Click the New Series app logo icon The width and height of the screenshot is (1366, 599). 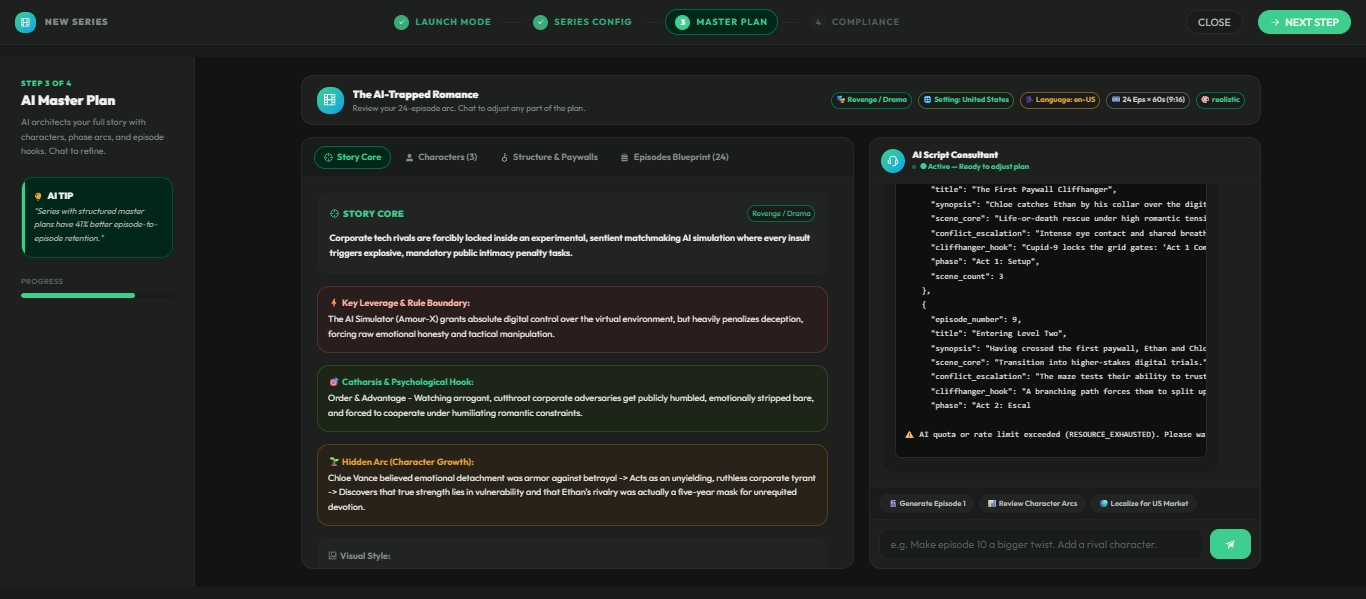[25, 22]
